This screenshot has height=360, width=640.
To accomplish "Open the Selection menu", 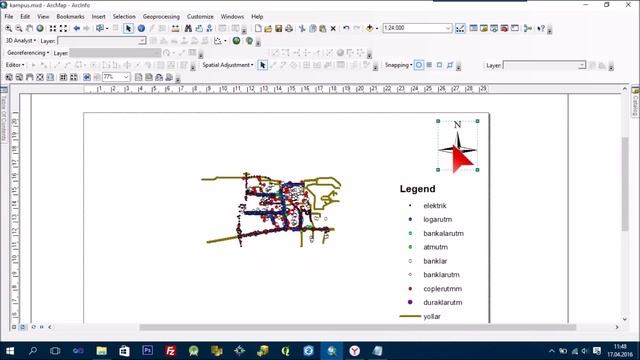I will pos(124,17).
